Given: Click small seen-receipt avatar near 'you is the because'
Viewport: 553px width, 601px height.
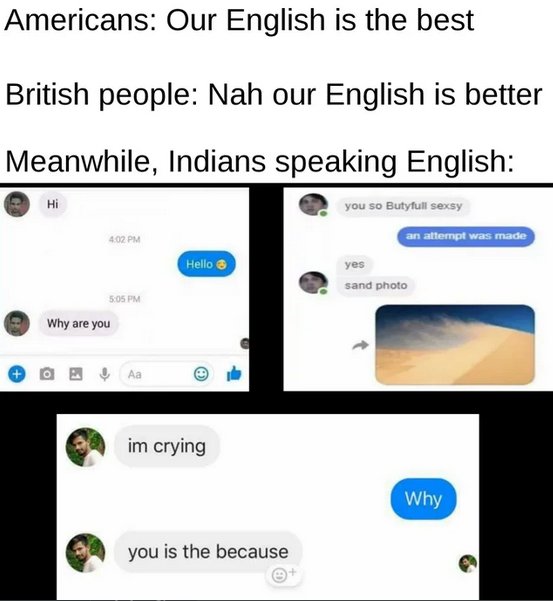Looking at the screenshot, I should (x=468, y=563).
